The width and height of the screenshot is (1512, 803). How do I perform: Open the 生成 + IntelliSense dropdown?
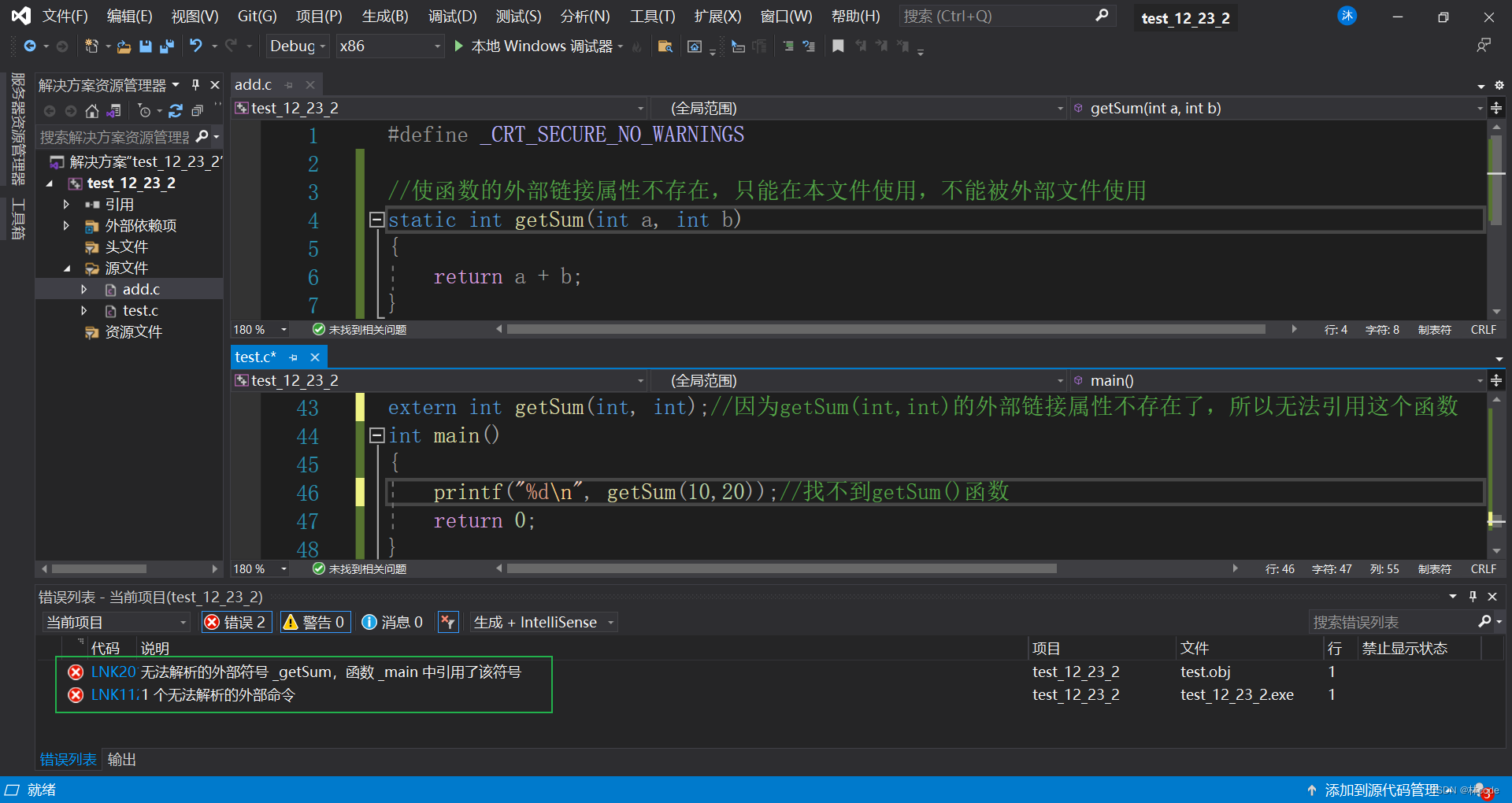543,622
